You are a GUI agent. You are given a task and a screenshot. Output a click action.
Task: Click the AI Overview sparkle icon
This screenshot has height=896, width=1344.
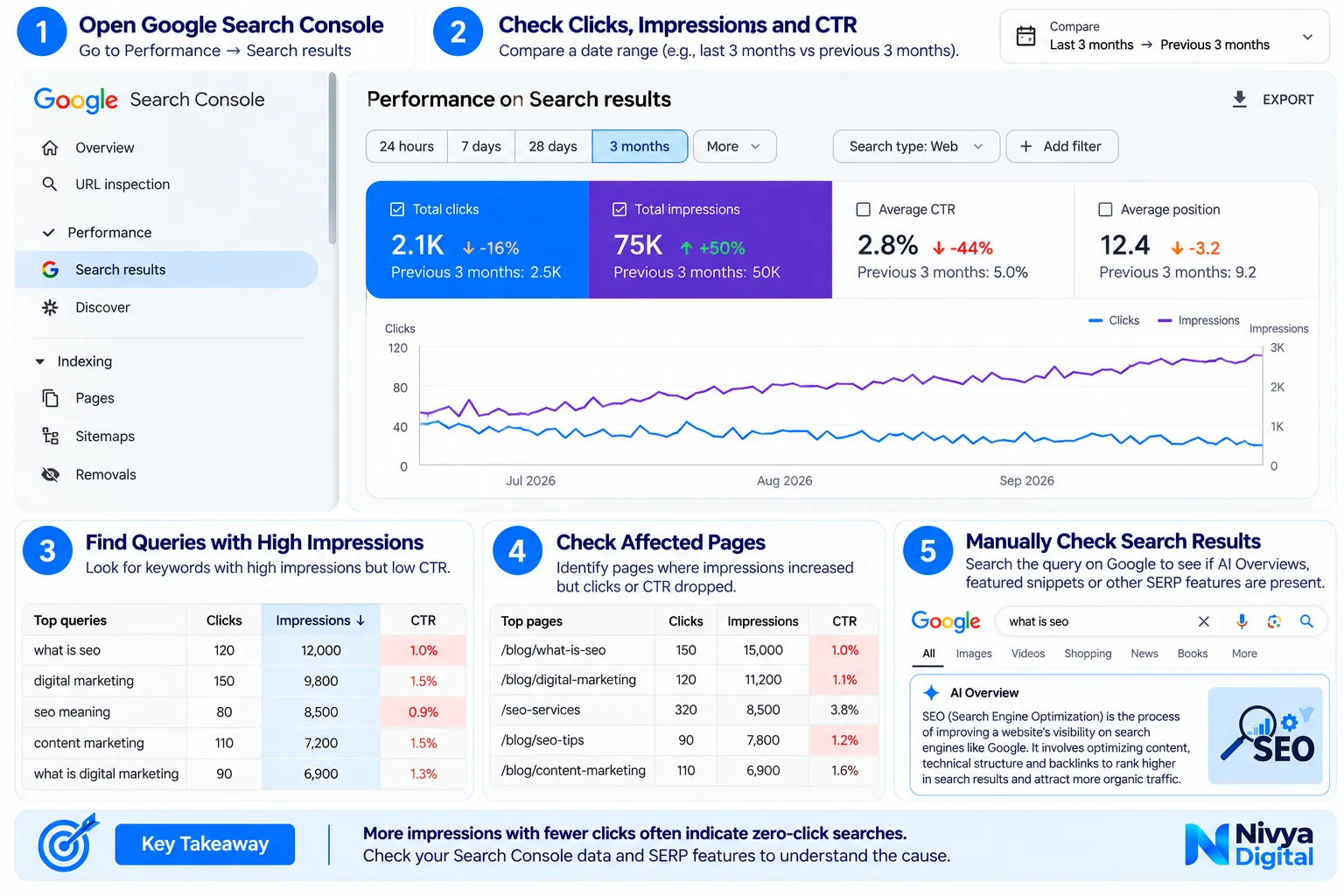[x=932, y=692]
